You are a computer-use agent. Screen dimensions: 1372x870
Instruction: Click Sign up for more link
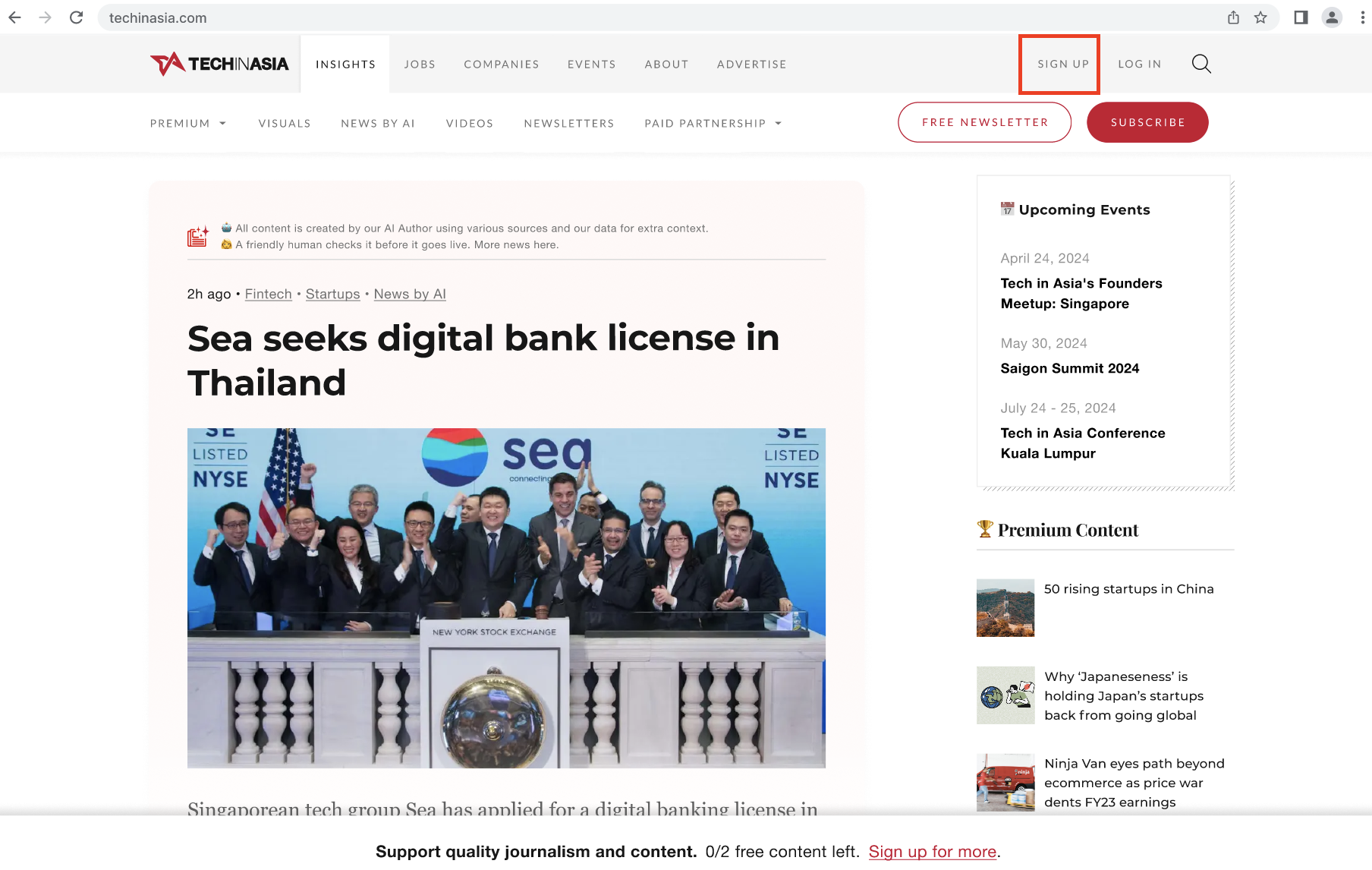click(933, 852)
